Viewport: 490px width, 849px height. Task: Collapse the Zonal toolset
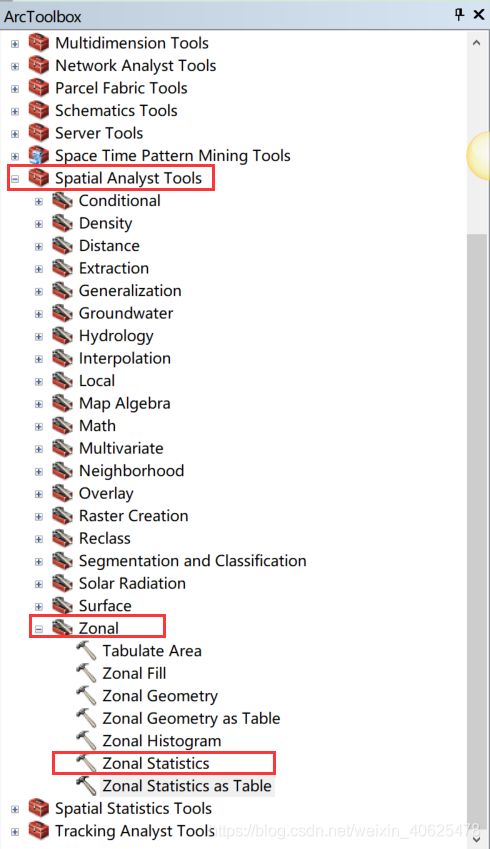(x=38, y=629)
